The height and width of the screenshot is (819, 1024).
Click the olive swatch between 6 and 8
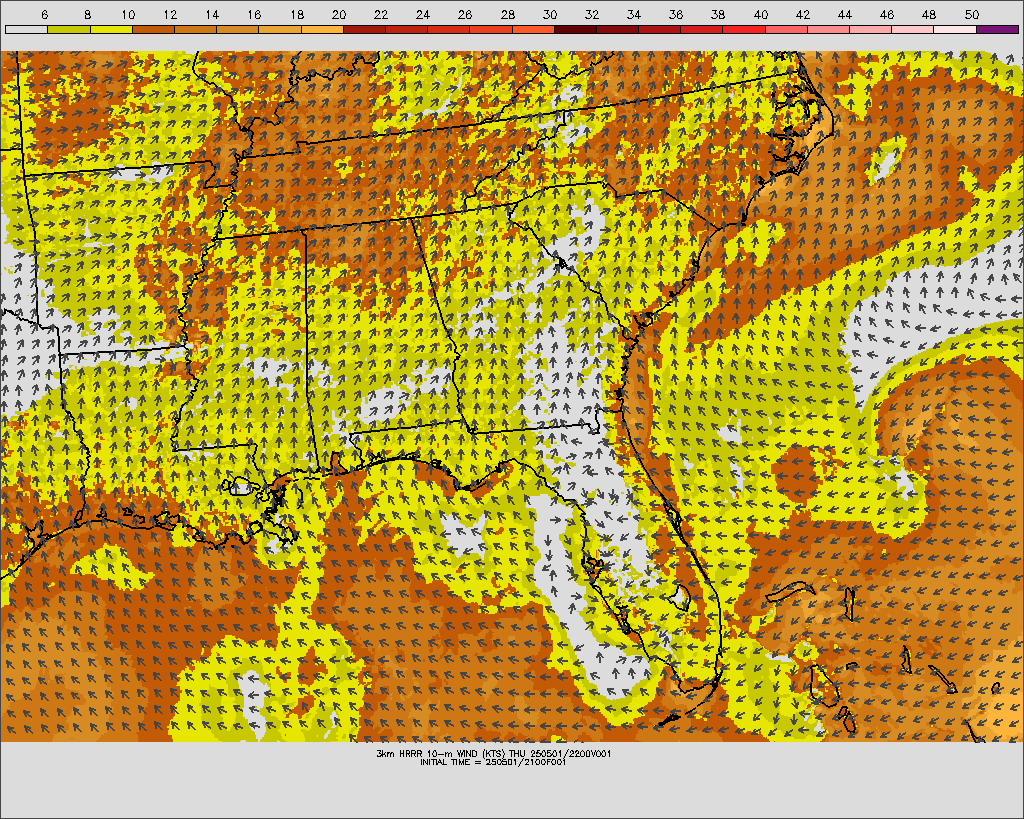(69, 29)
